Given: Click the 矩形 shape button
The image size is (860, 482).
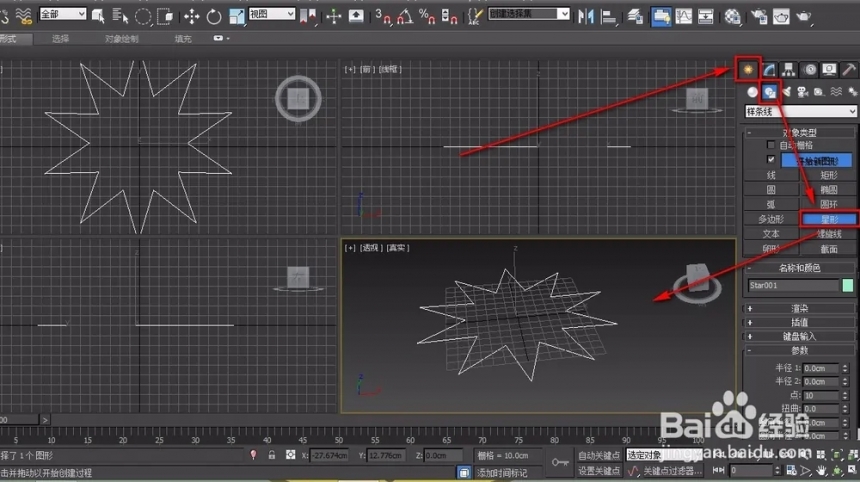Looking at the screenshot, I should tap(829, 175).
